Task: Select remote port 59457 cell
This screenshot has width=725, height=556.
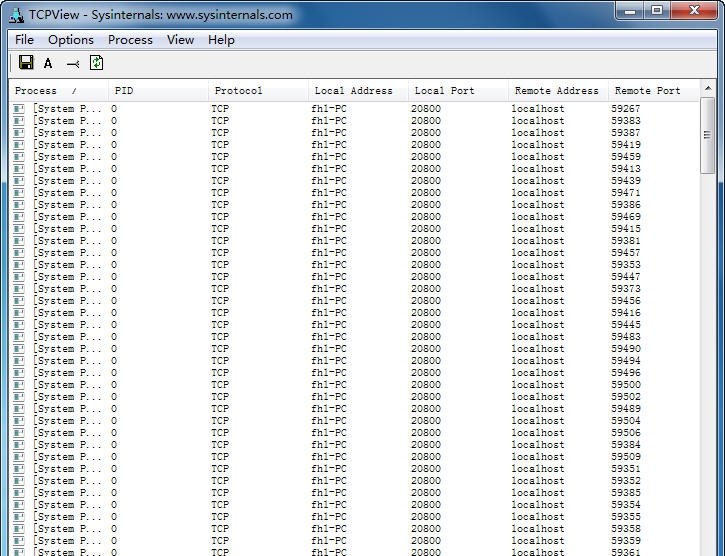Action: (626, 253)
